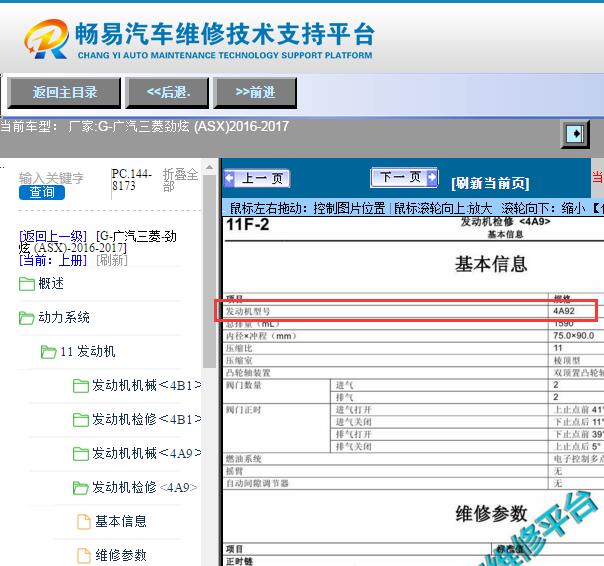The height and width of the screenshot is (566, 604).
Task: Click the 阀门正时 row label
Action: click(x=243, y=410)
